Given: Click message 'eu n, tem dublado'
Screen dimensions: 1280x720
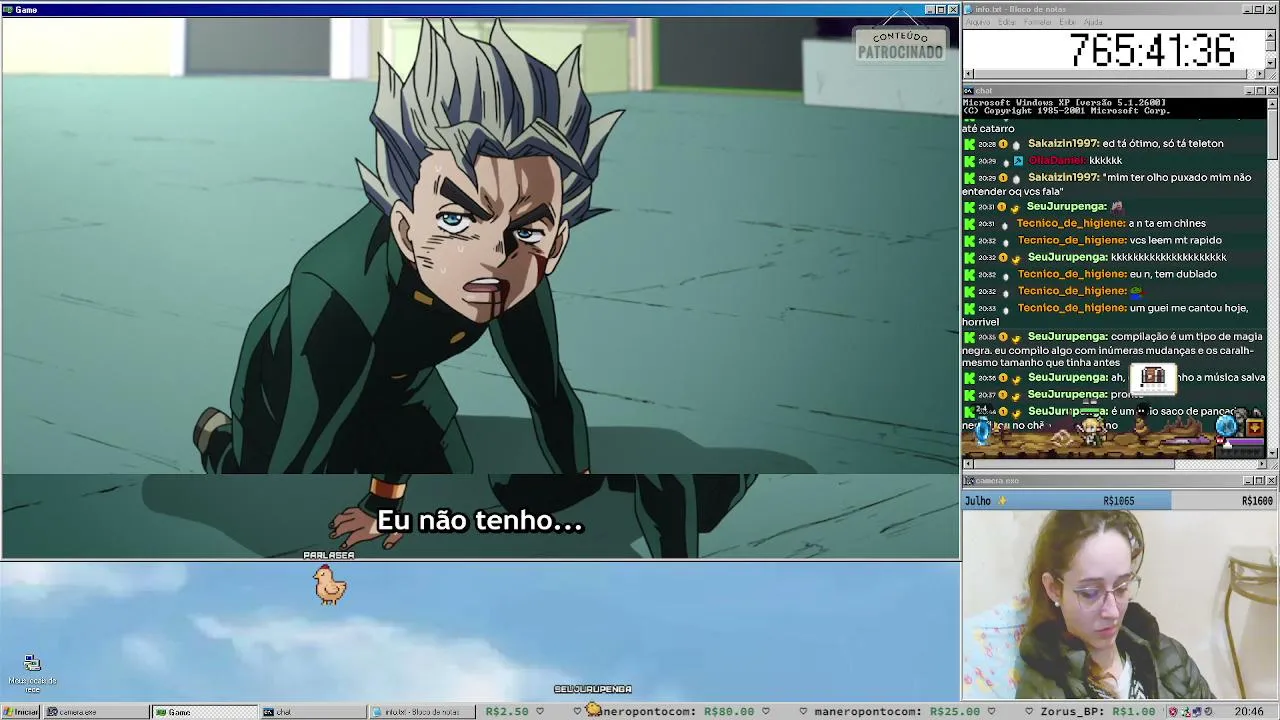Looking at the screenshot, I should 1173,275.
